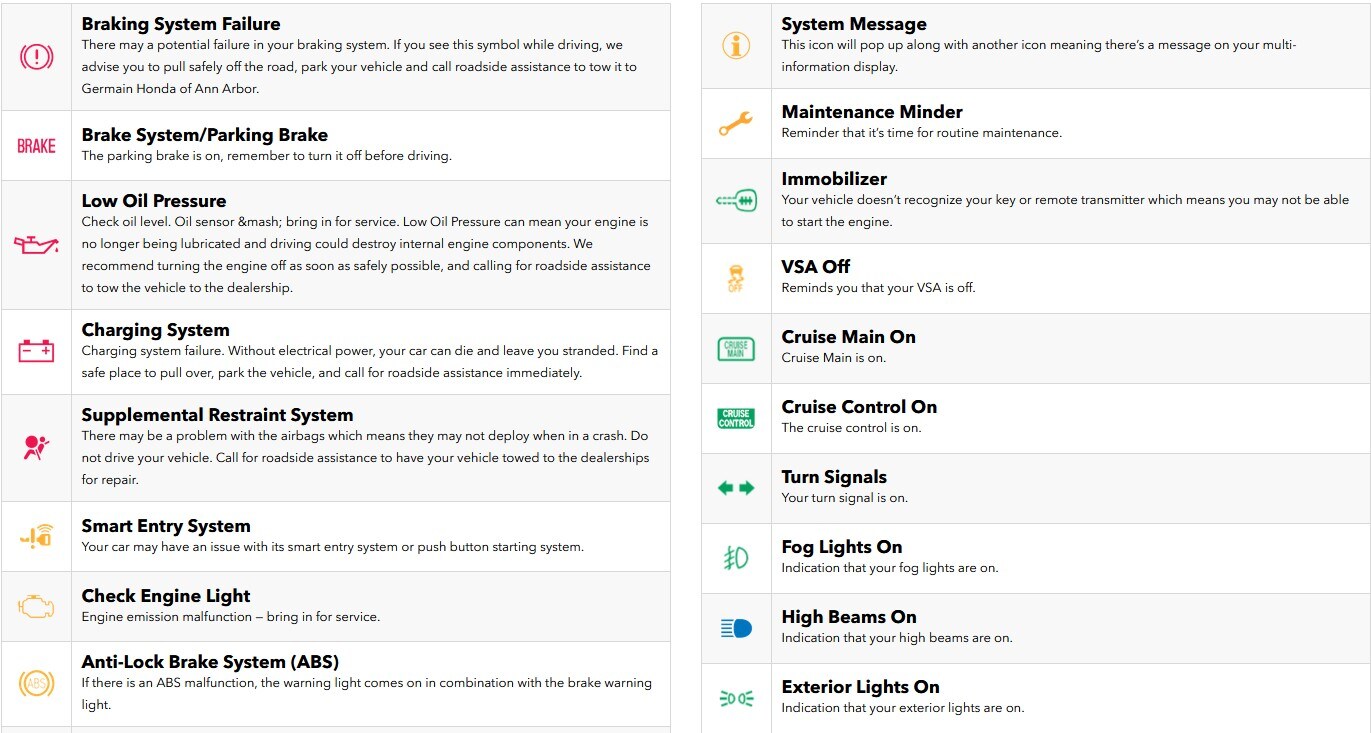Click the Anti-Lock Brake System (ABS) heading
This screenshot has width=1371, height=733.
click(210, 661)
